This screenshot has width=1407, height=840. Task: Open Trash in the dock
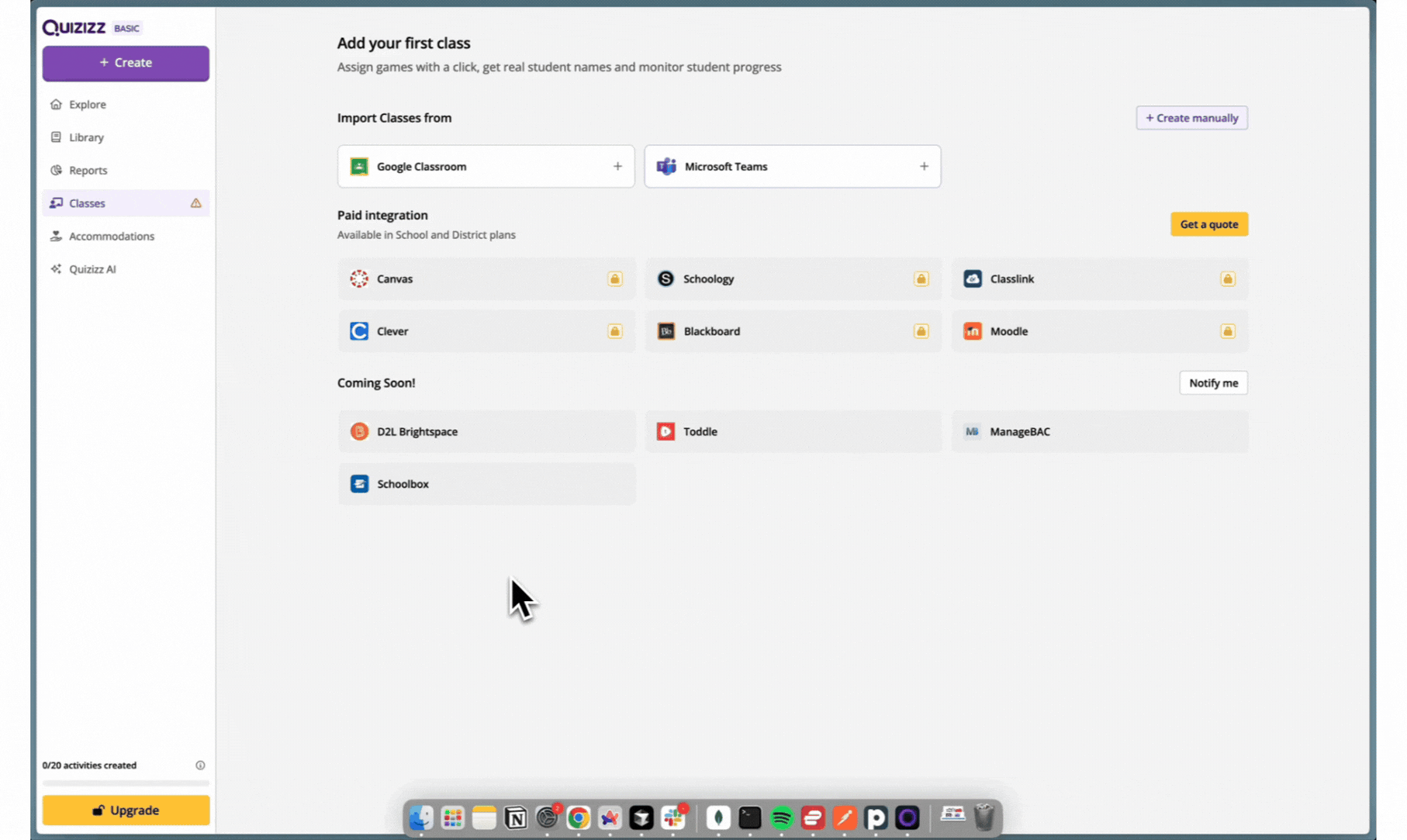tap(984, 818)
